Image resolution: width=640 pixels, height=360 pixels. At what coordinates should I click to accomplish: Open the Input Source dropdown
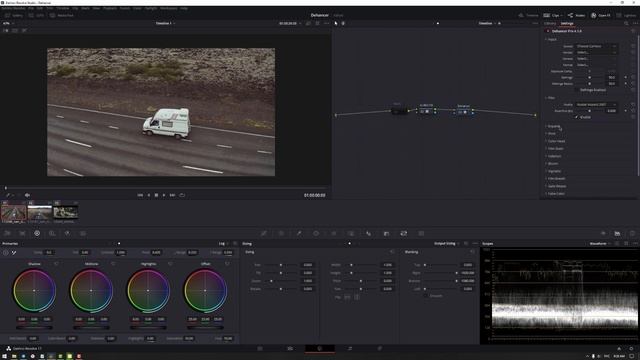click(x=596, y=46)
